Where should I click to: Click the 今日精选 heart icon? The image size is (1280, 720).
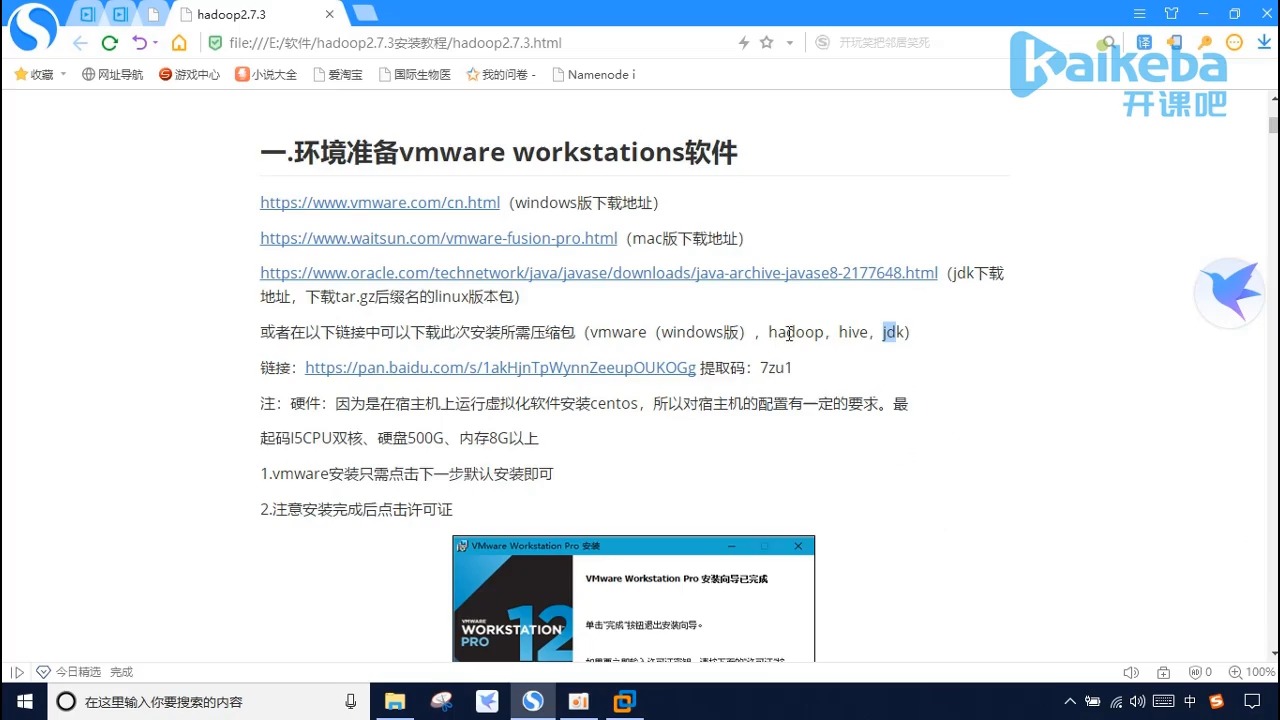[43, 673]
